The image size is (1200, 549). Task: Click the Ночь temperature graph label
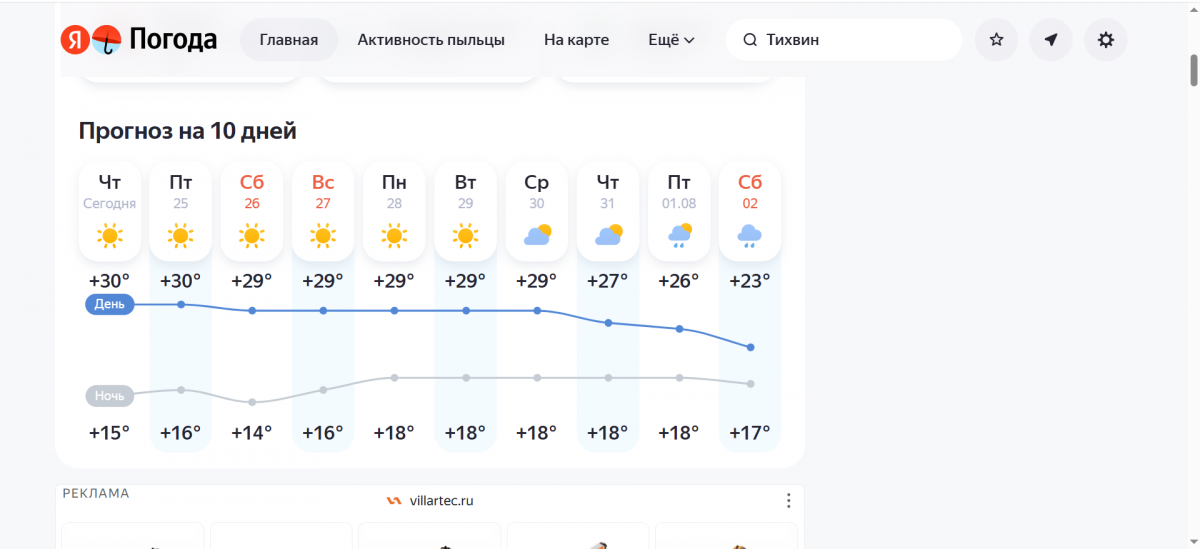pyautogui.click(x=109, y=396)
